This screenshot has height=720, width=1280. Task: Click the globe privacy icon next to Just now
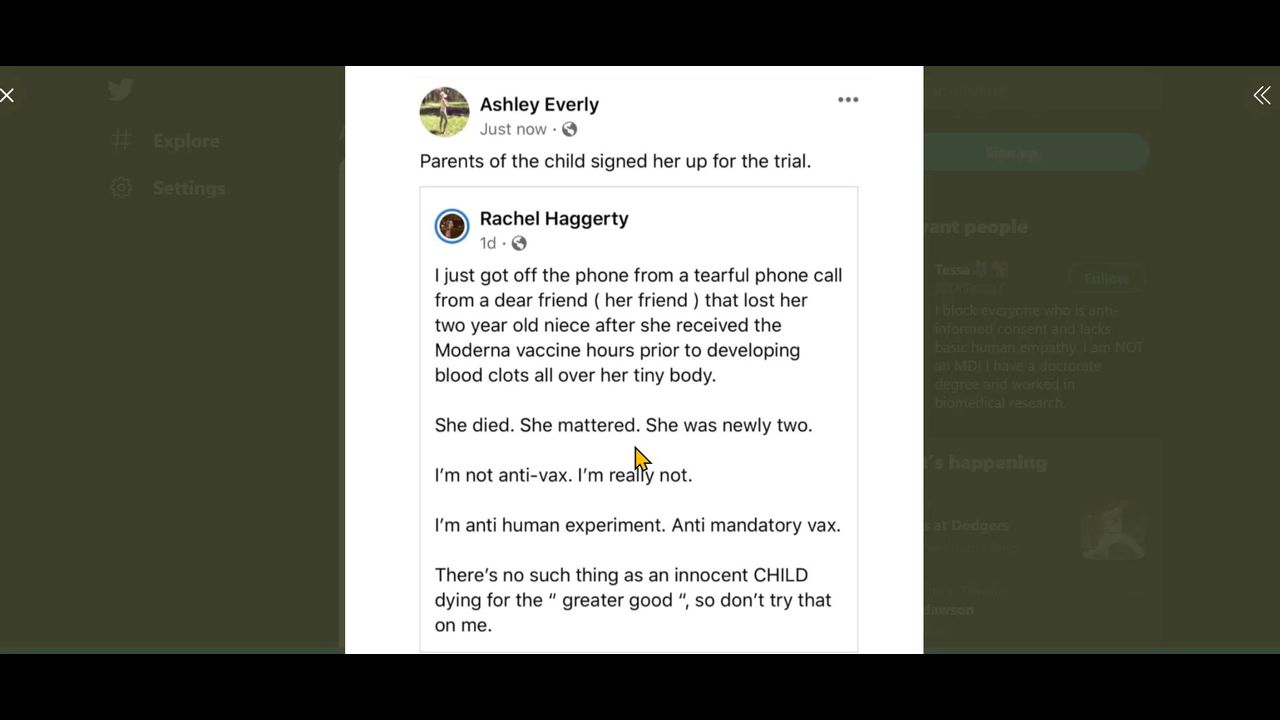tap(569, 129)
